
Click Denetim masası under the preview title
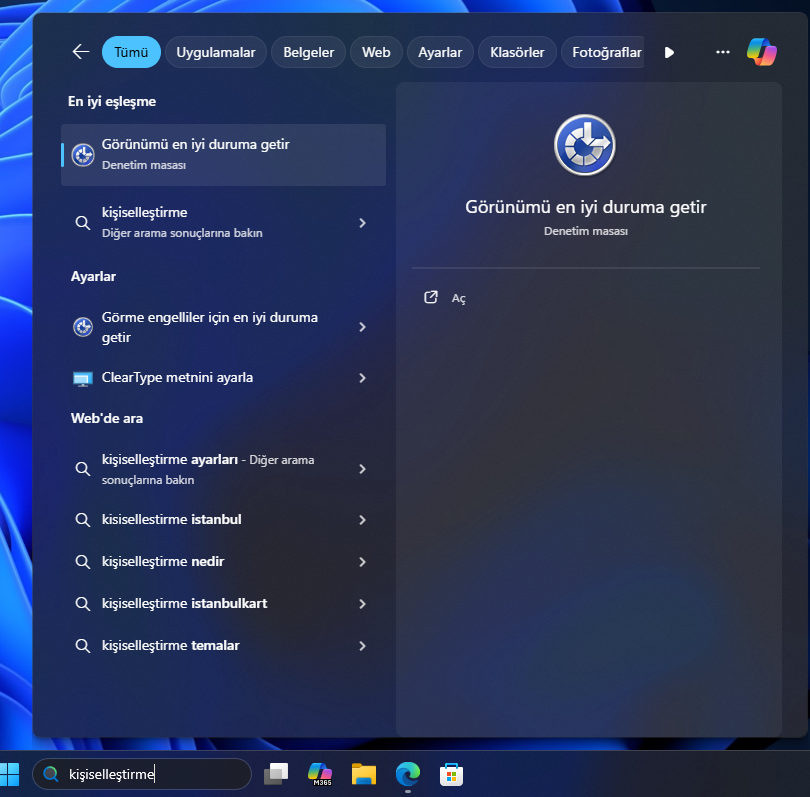point(585,231)
